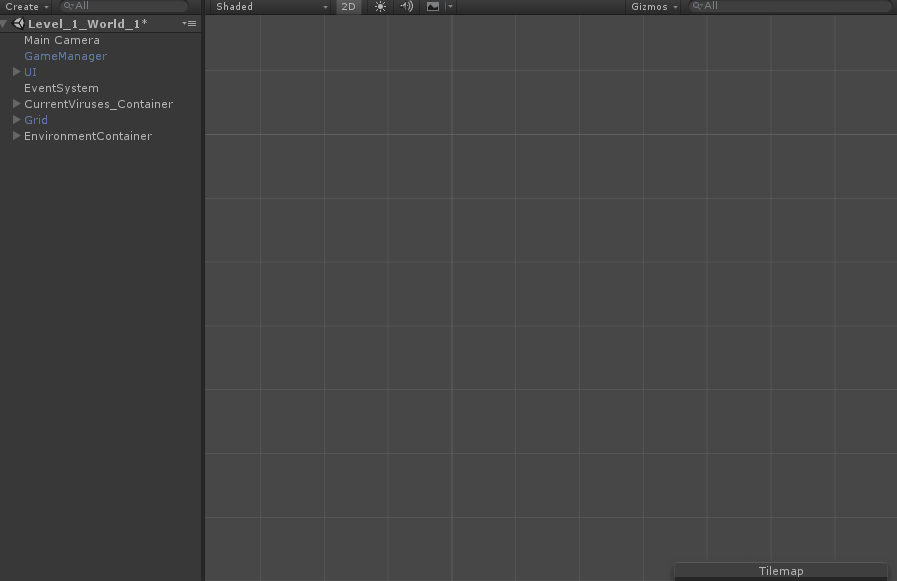Open the Create dropdown in Hierarchy
The image size is (897, 581).
point(26,7)
